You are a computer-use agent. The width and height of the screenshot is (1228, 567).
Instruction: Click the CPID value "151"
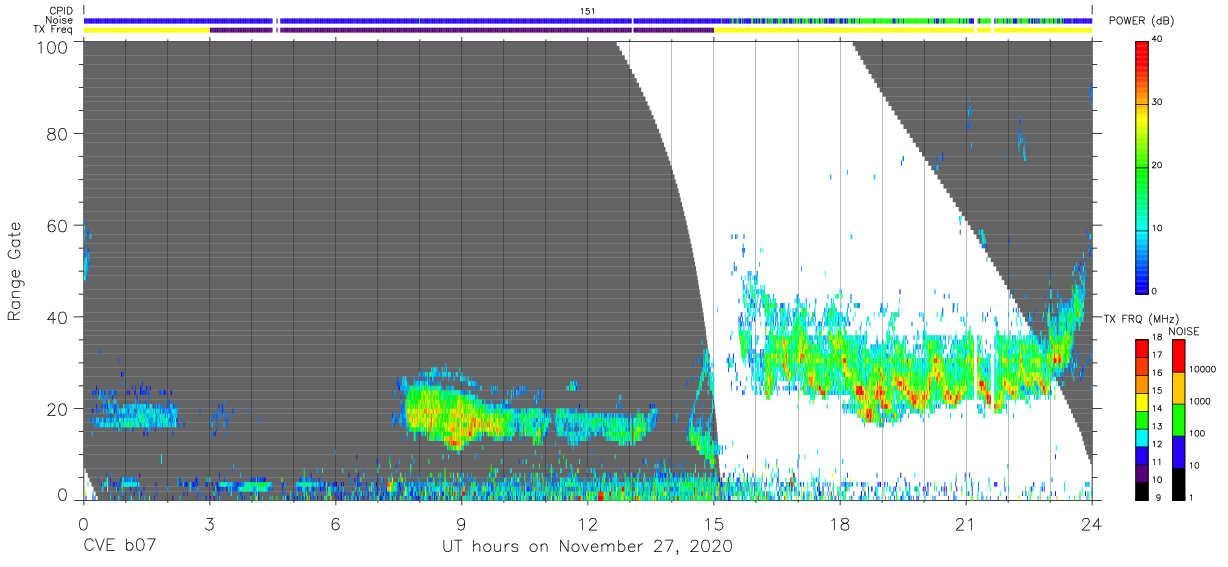pyautogui.click(x=588, y=10)
